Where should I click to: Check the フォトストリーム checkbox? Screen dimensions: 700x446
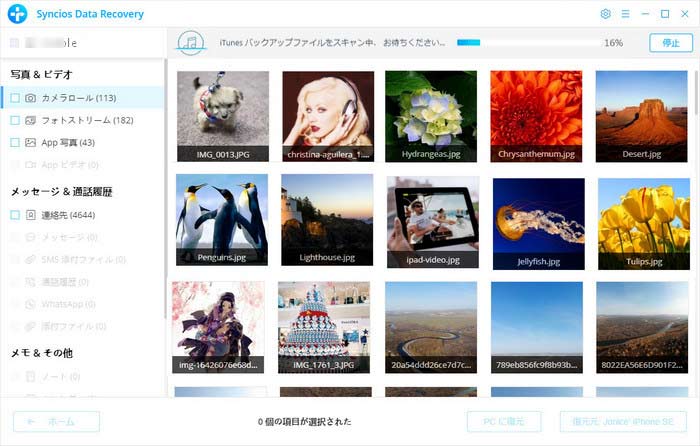tap(15, 120)
